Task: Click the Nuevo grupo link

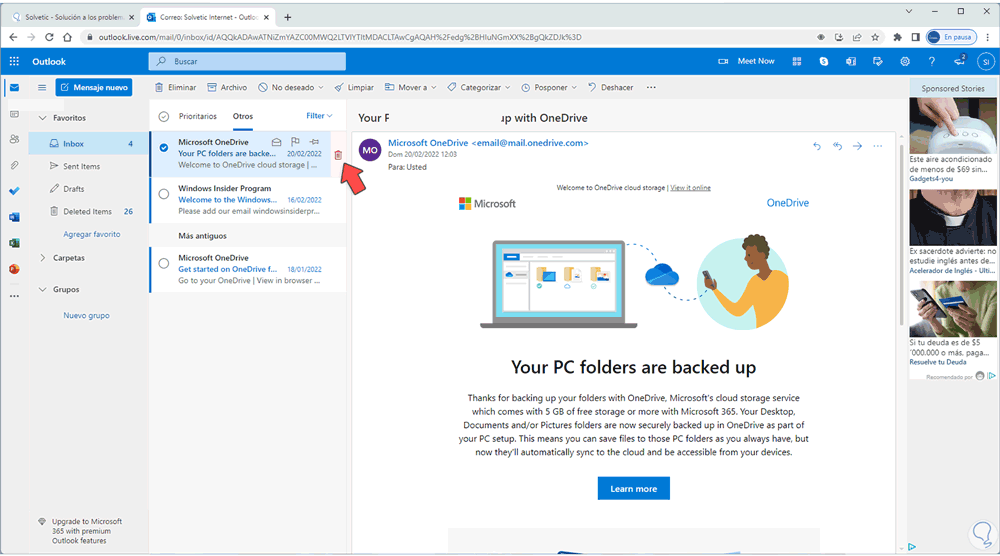Action: pos(86,315)
